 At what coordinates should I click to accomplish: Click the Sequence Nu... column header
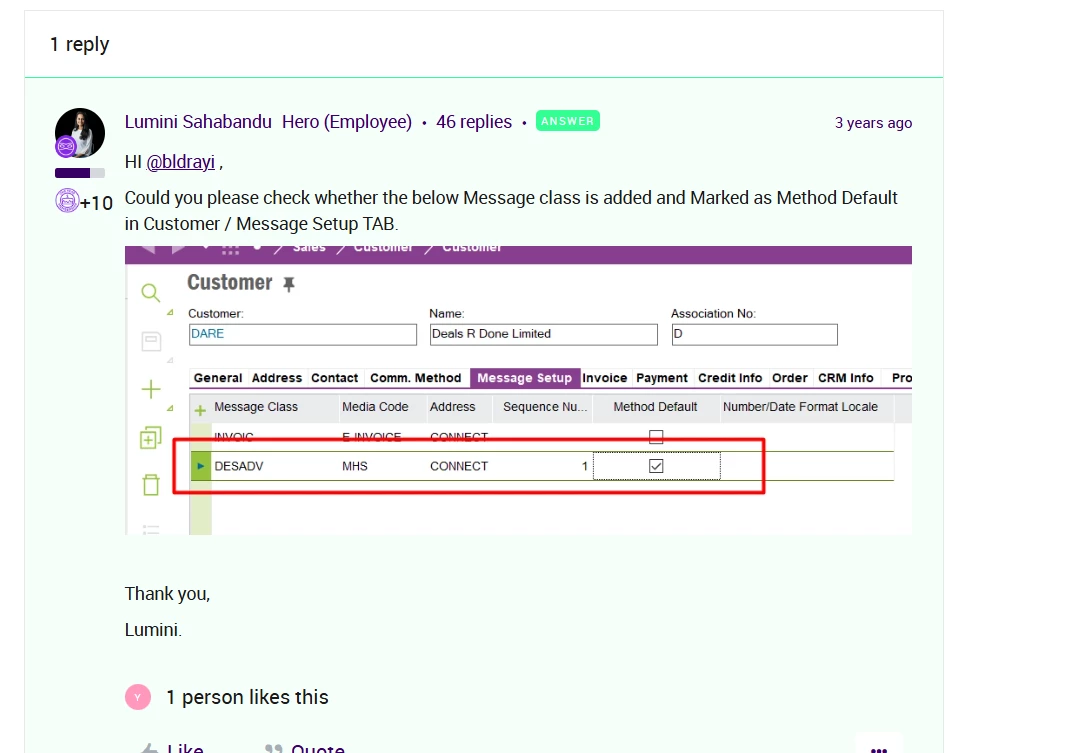(544, 407)
